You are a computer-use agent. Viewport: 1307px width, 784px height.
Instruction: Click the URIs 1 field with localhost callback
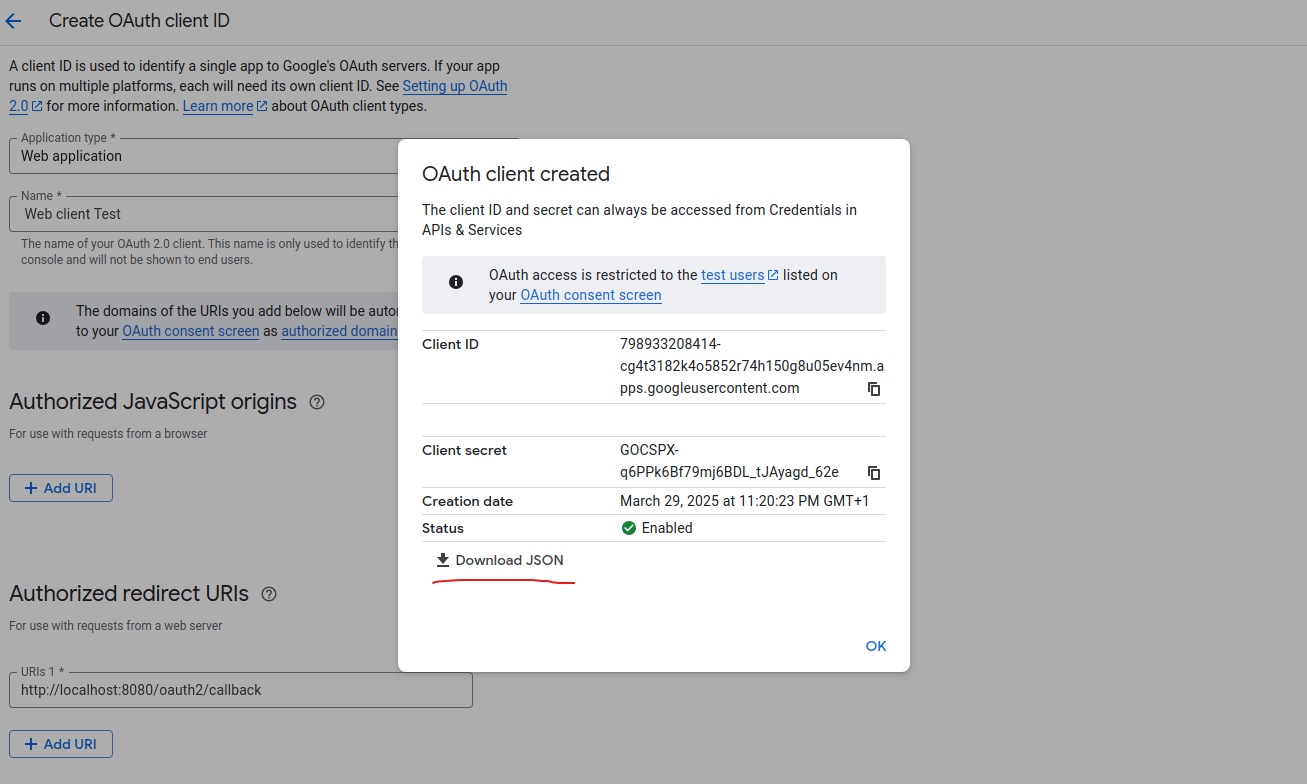(241, 690)
